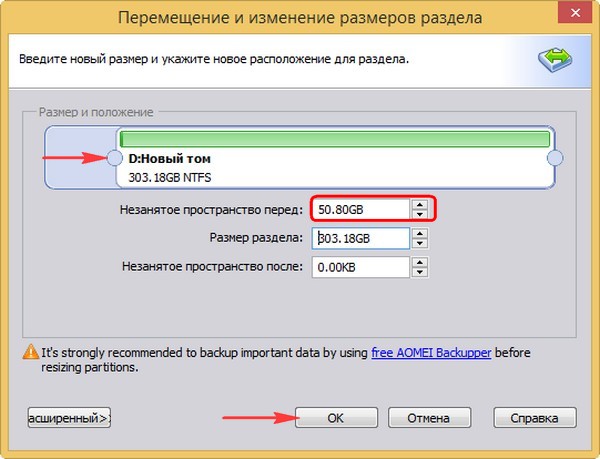This screenshot has width=600, height=459.
Task: Click the Незанятое пространство после label
Action: pyautogui.click(x=212, y=266)
